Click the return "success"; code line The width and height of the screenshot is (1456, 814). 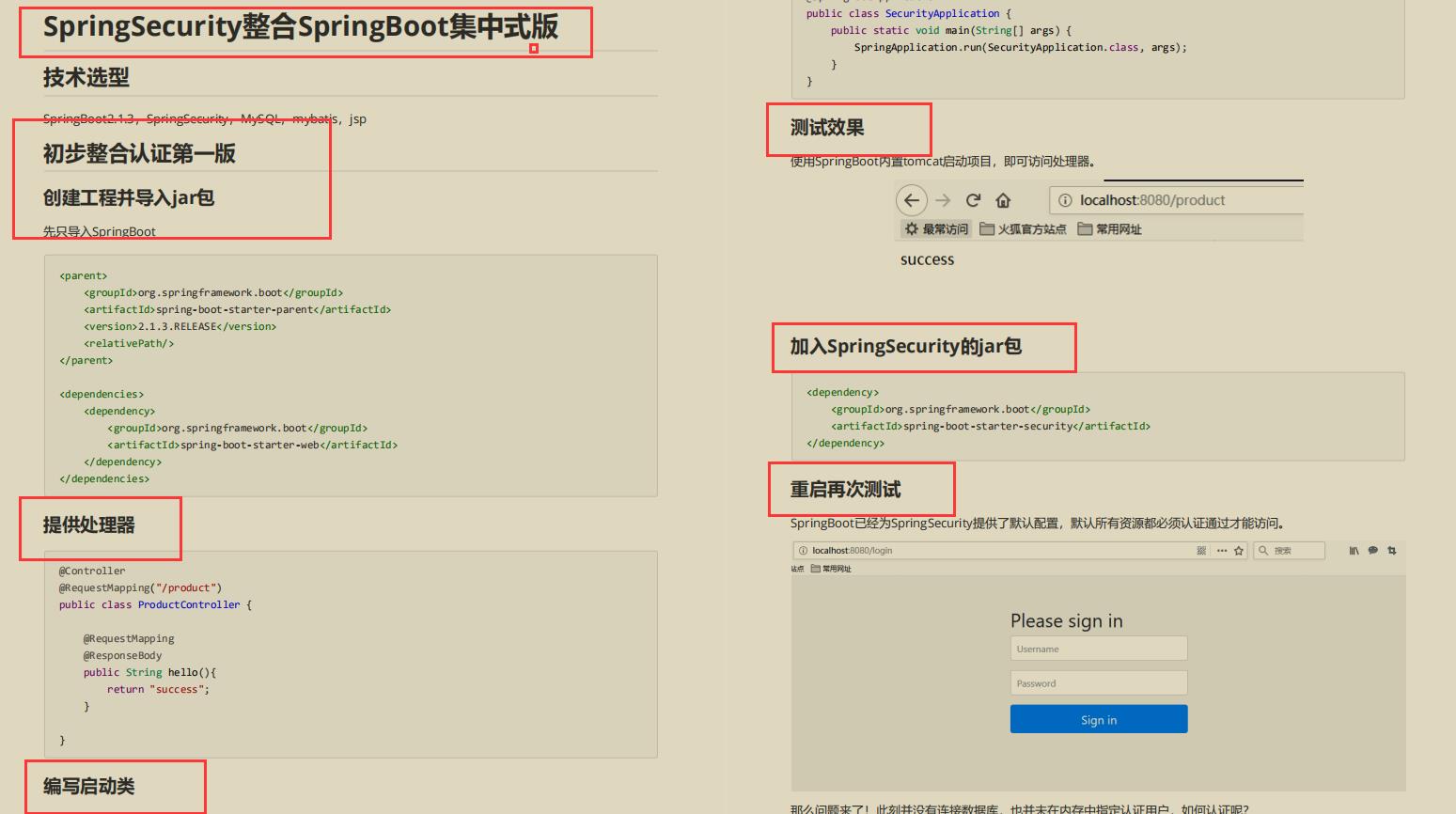click(x=158, y=690)
